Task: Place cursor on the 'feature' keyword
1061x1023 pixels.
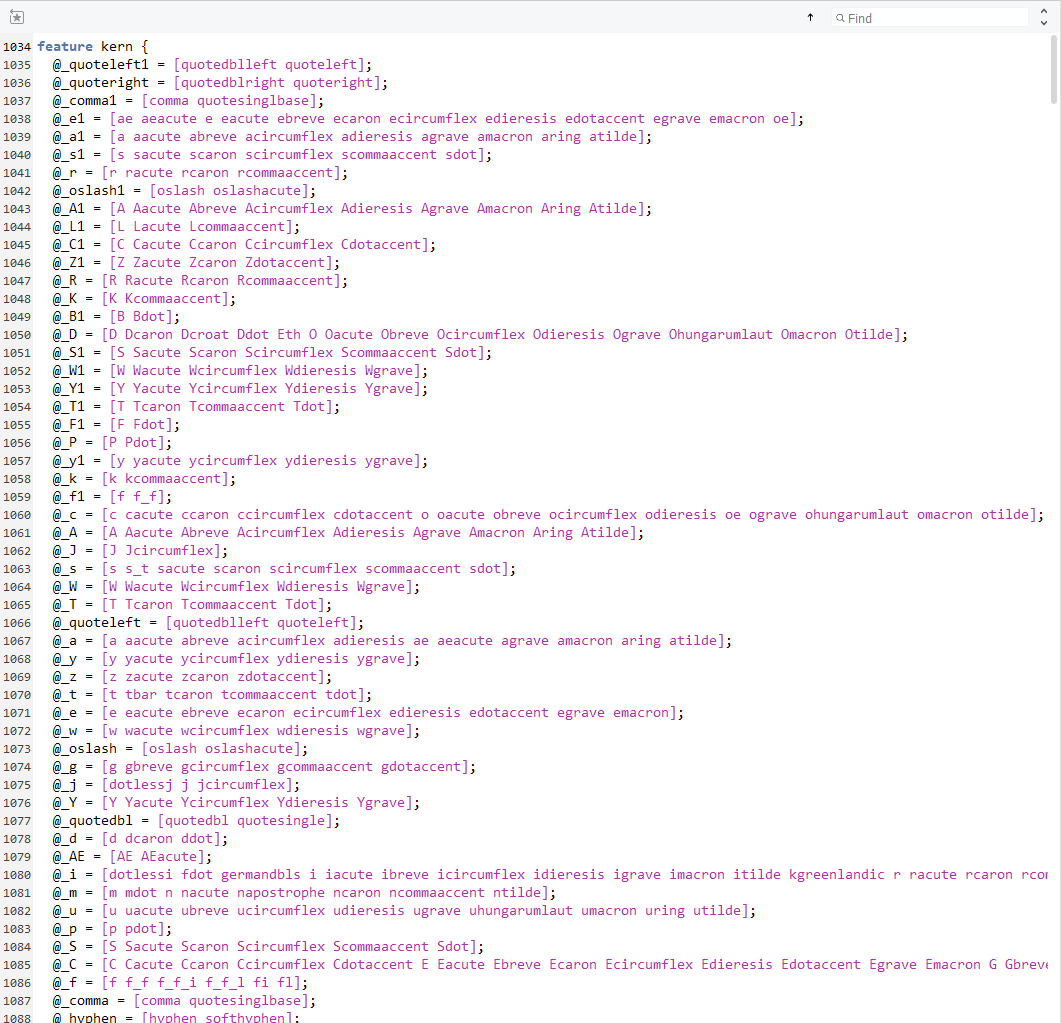Action: 65,47
